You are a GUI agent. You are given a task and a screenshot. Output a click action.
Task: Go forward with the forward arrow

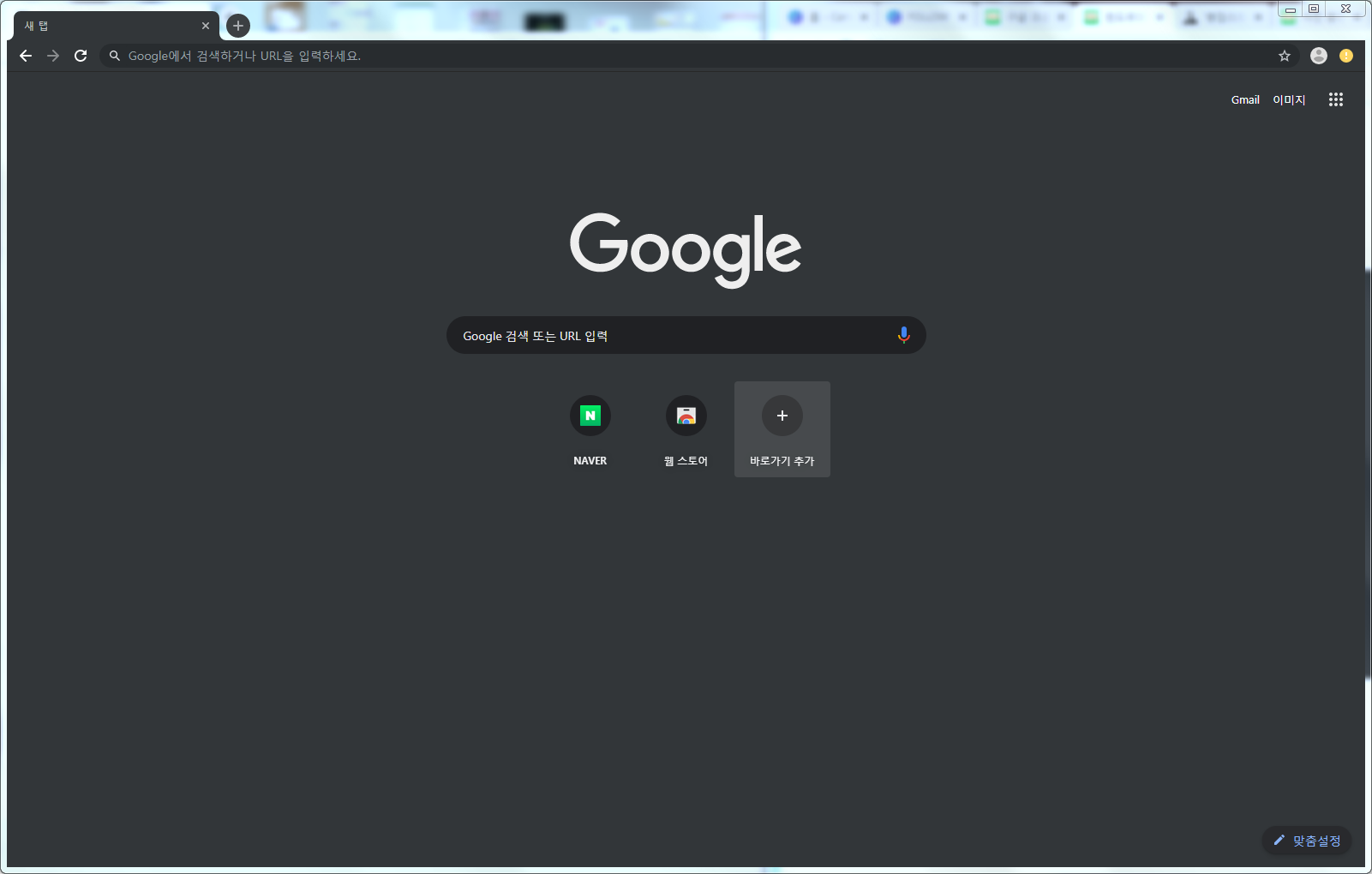click(x=53, y=56)
